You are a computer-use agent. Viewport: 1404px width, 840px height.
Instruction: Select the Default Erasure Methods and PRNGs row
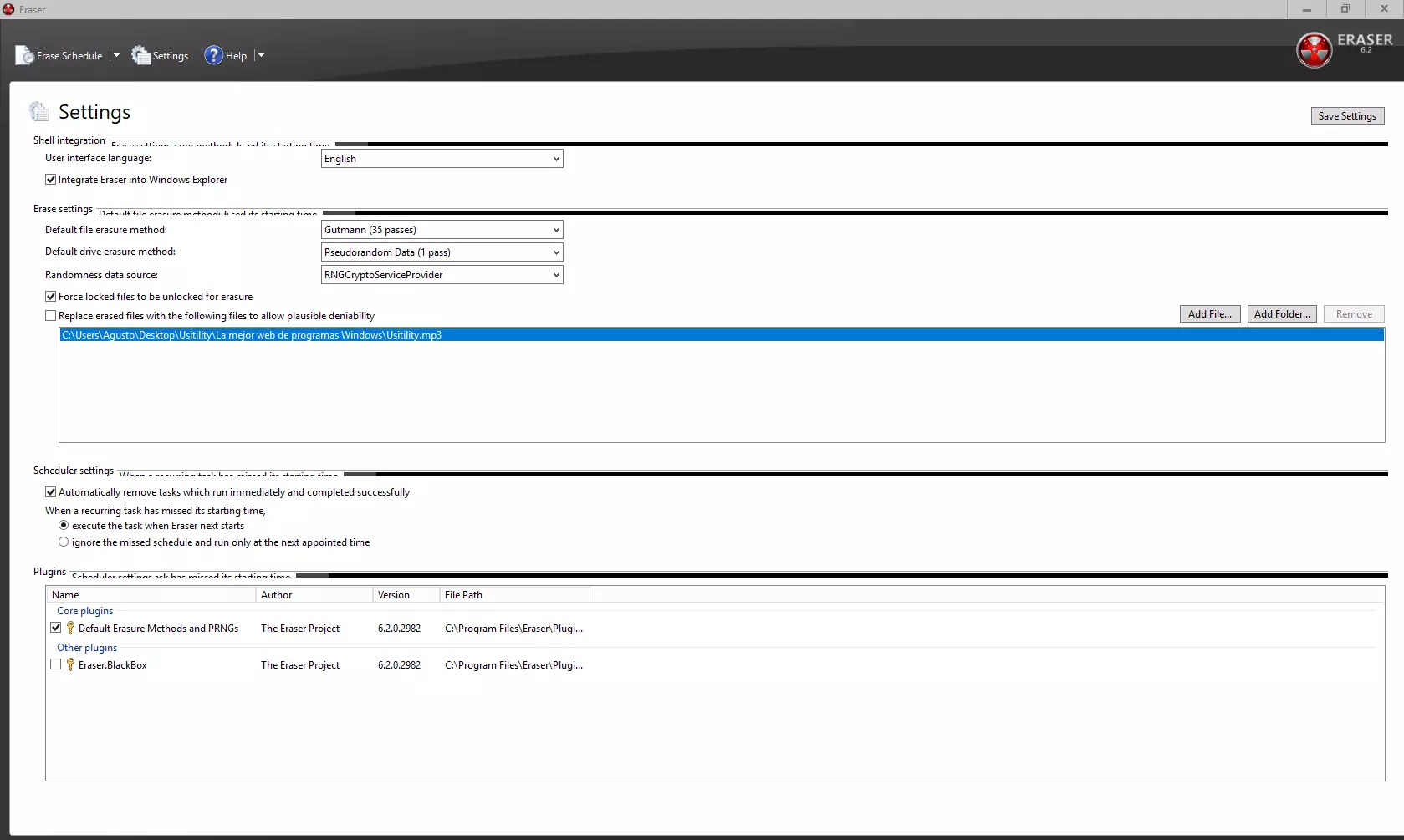158,629
